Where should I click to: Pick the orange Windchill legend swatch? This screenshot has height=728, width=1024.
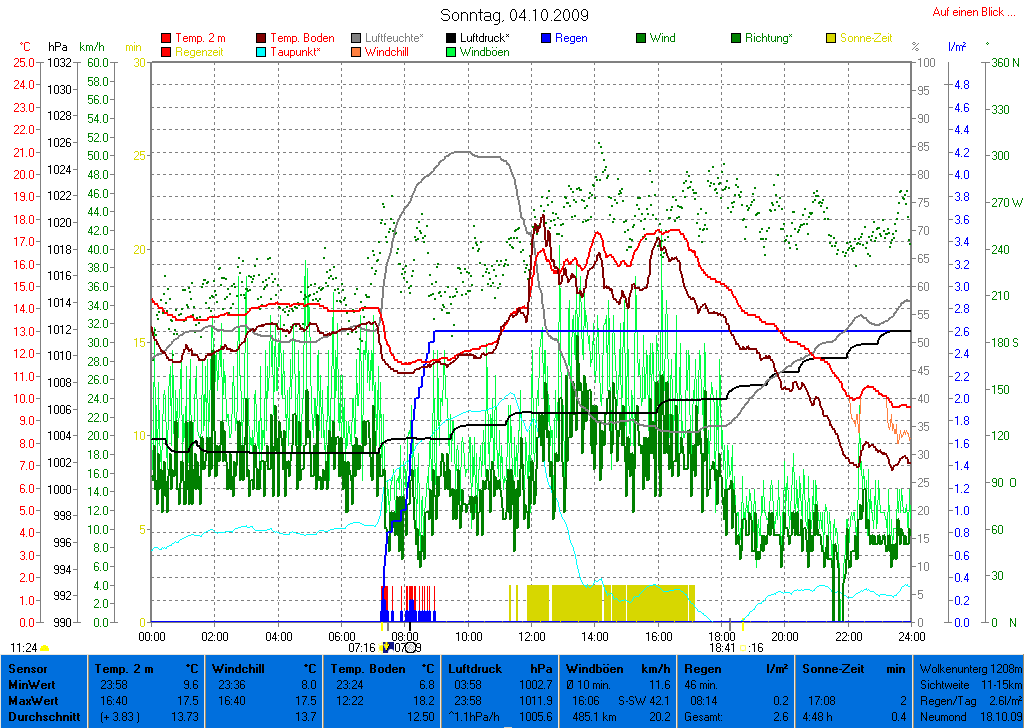357,51
